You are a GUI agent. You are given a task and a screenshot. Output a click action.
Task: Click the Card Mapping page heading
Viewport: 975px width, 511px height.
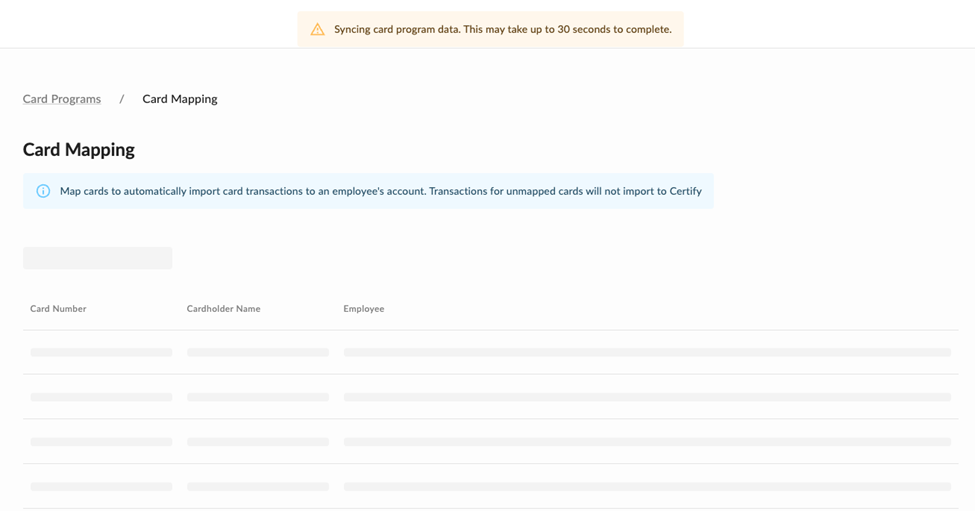click(x=79, y=150)
